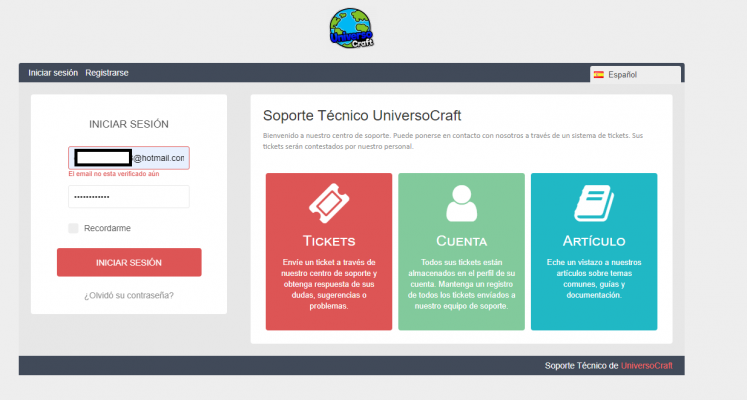This screenshot has width=747, height=400.
Task: Click the Tickets card description text
Action: click(329, 284)
